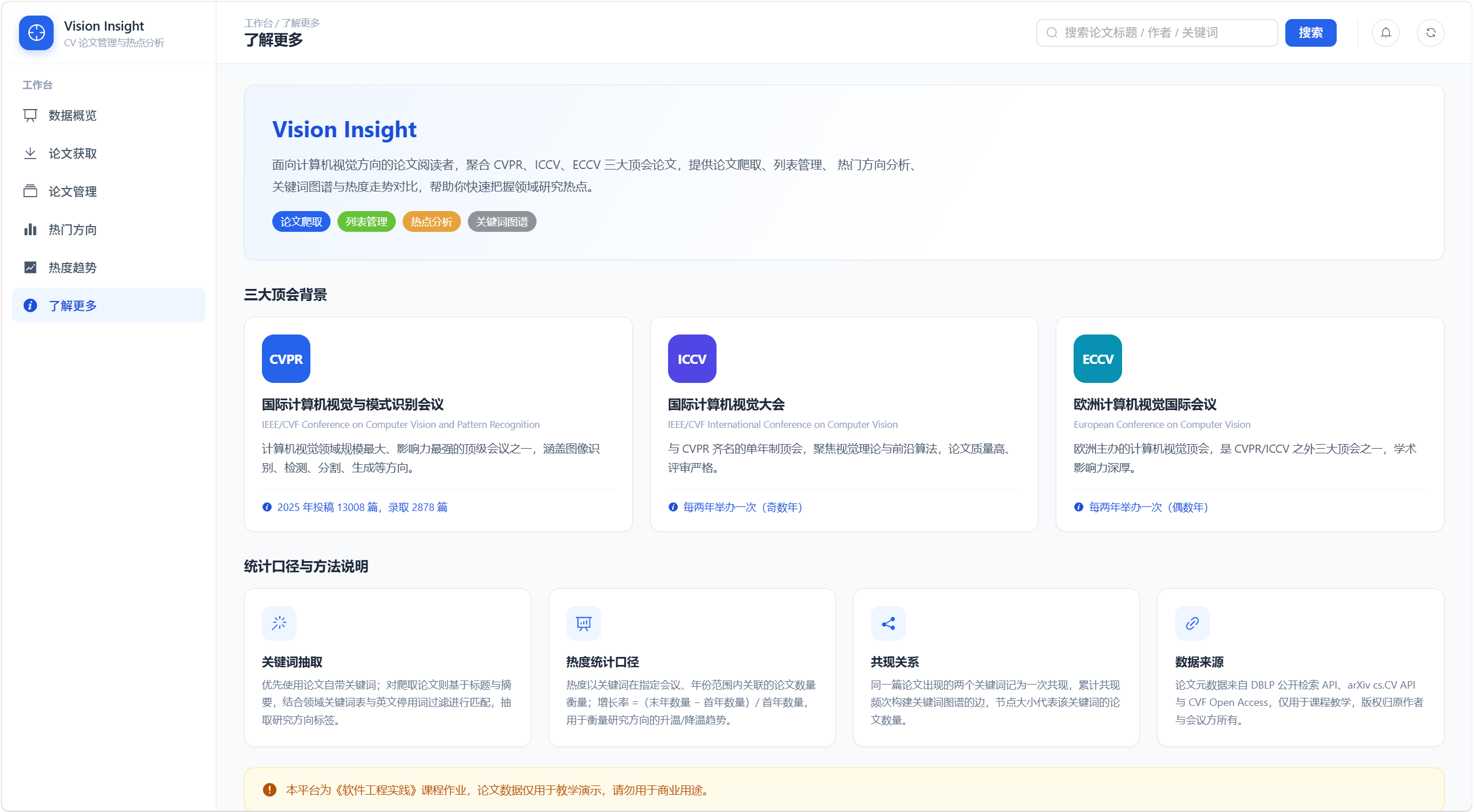Click the 工作台 breadcrumb link
Screen dimensions: 1474x812
coord(258,23)
